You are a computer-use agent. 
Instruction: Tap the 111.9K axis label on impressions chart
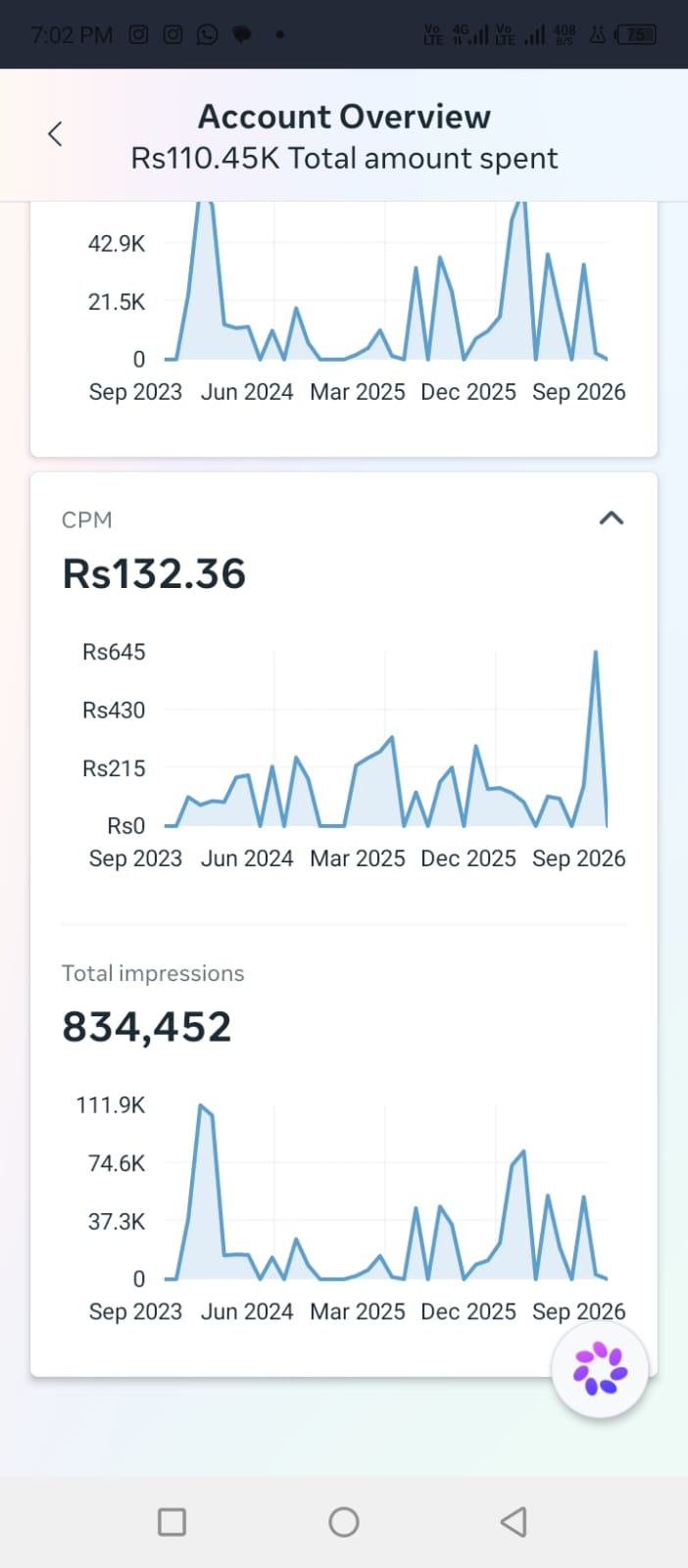pyautogui.click(x=111, y=1105)
